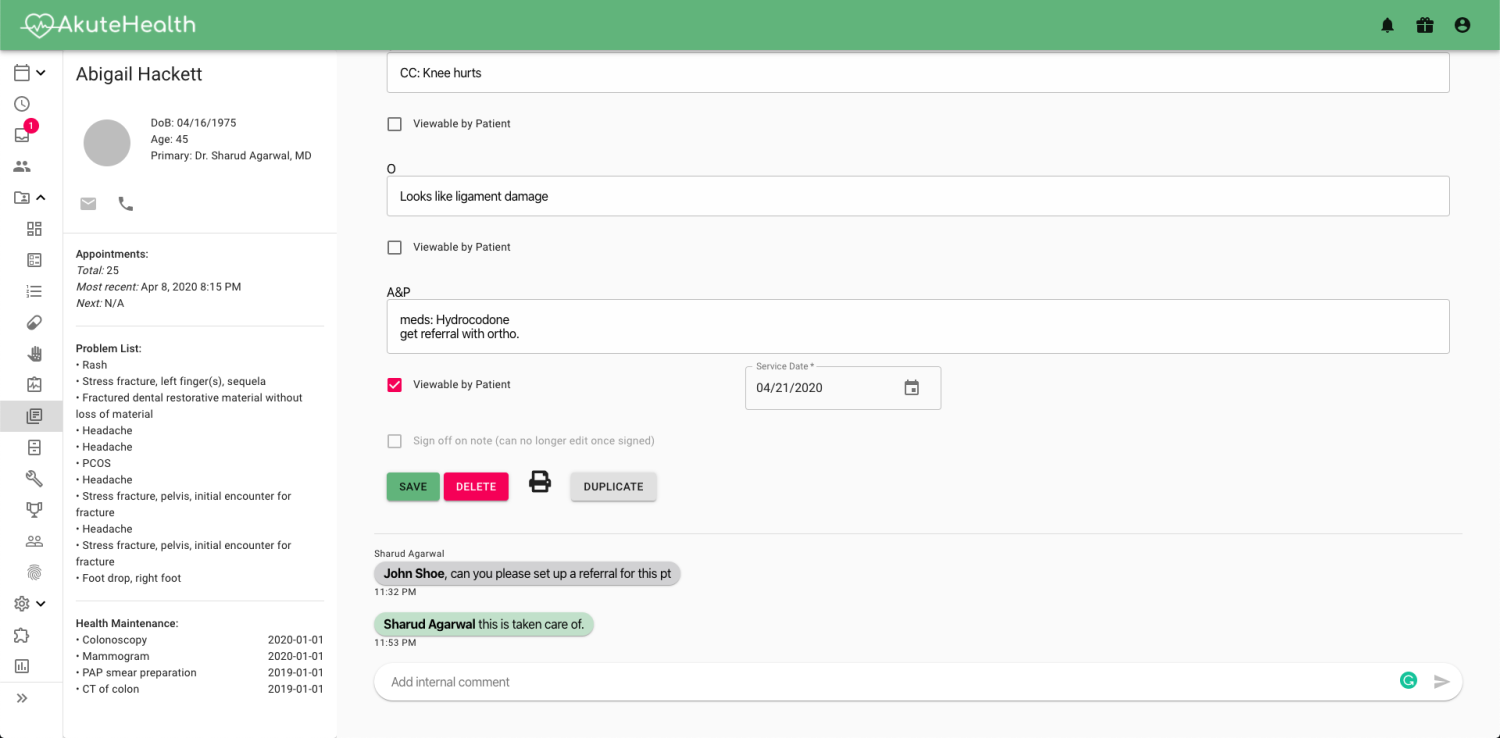Send the internal comment arrow icon
Viewport: 1500px width, 738px height.
point(1441,682)
